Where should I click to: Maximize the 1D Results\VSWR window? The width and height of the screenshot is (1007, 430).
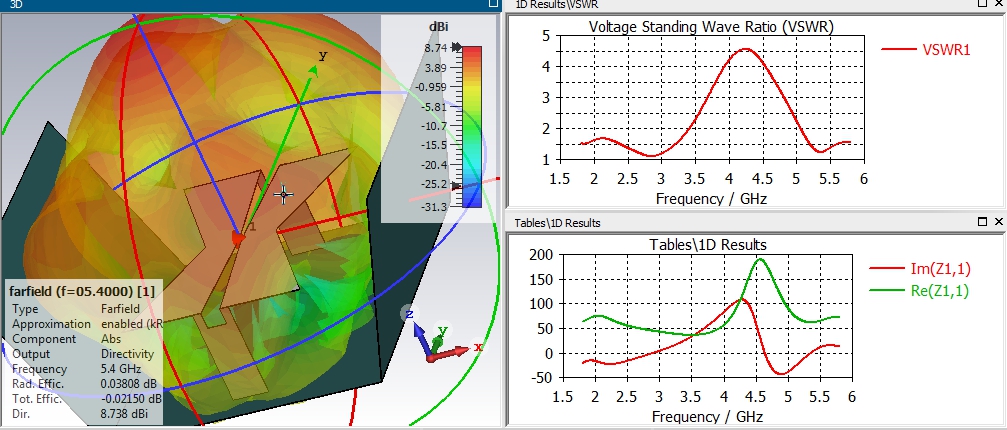pos(983,3)
